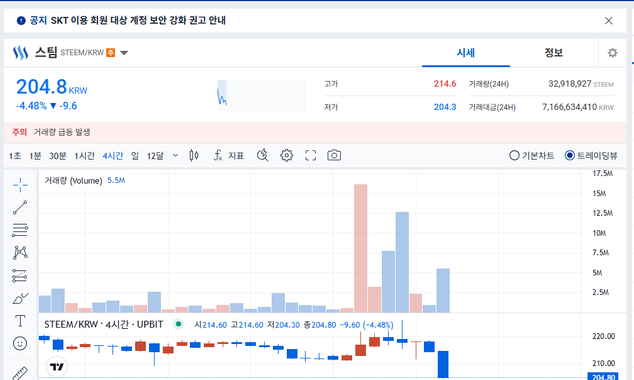Open the 지표 indicators menu
The width and height of the screenshot is (634, 380).
tap(229, 156)
